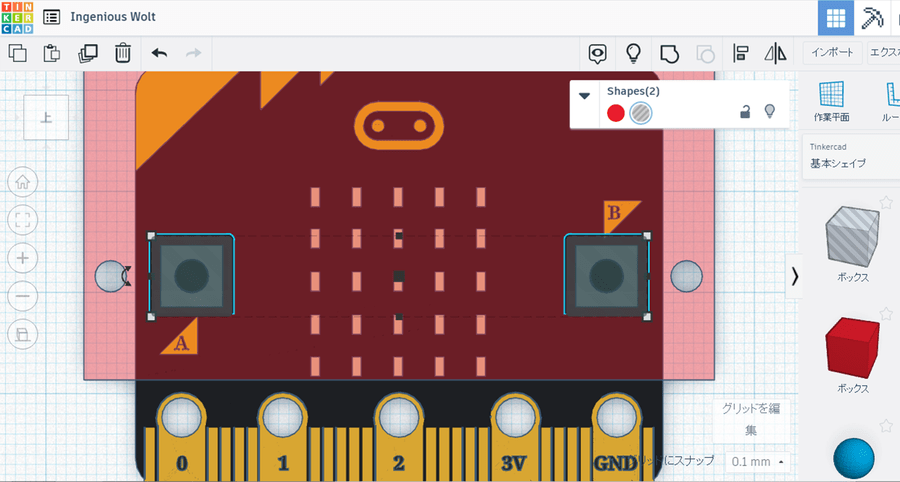
Task: Click the インポート button
Action: [x=832, y=53]
